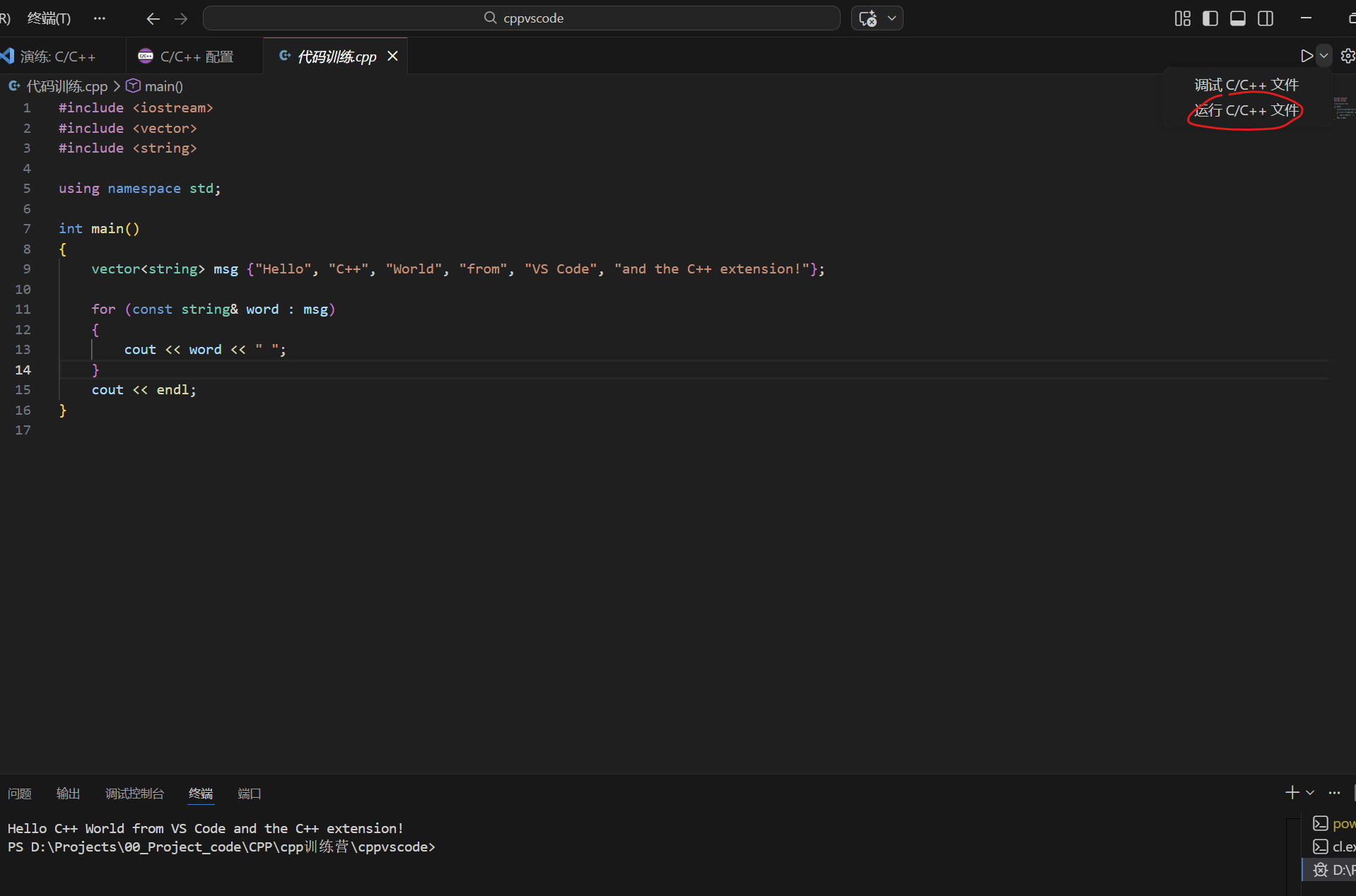Open the 端口 panel tab
This screenshot has height=896, width=1356.
pos(249,794)
